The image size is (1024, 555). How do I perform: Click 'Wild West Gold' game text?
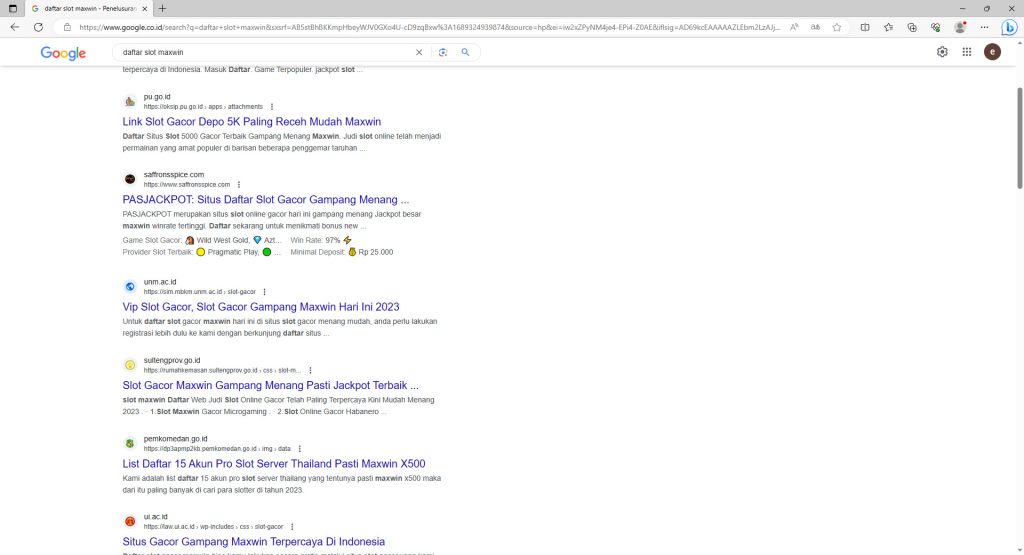223,240
